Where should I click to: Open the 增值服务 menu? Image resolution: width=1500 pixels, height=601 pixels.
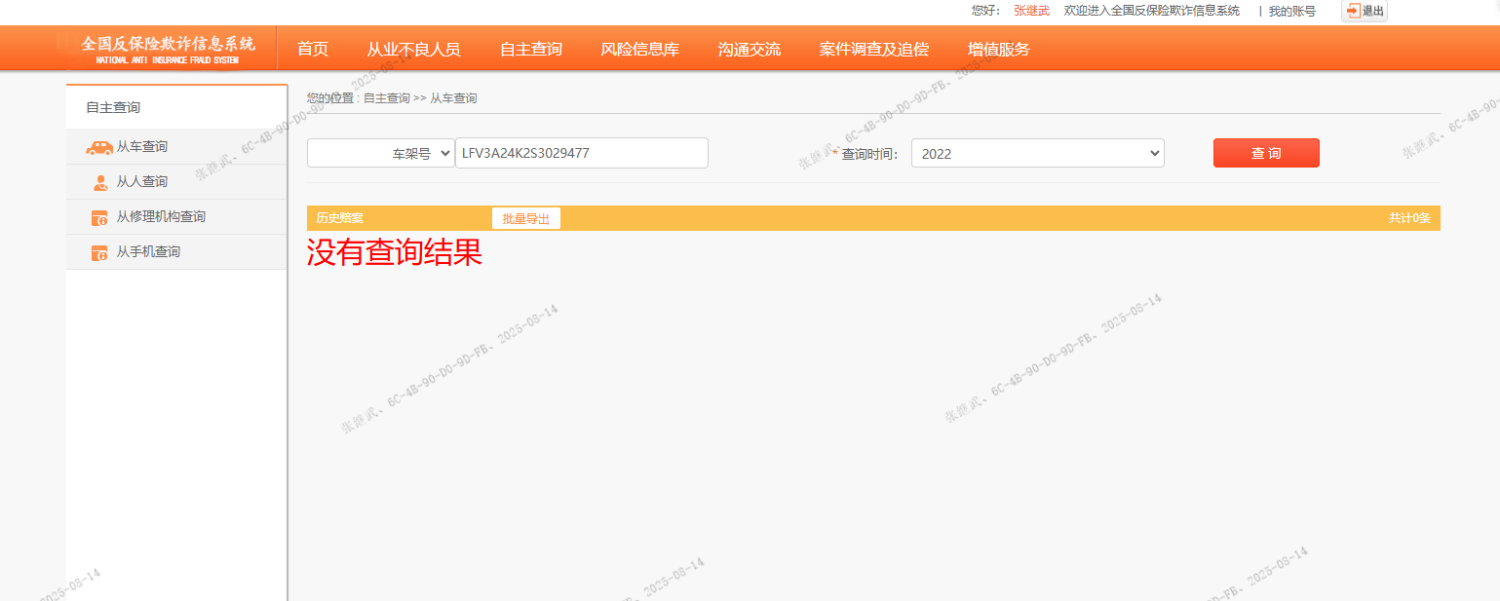998,49
